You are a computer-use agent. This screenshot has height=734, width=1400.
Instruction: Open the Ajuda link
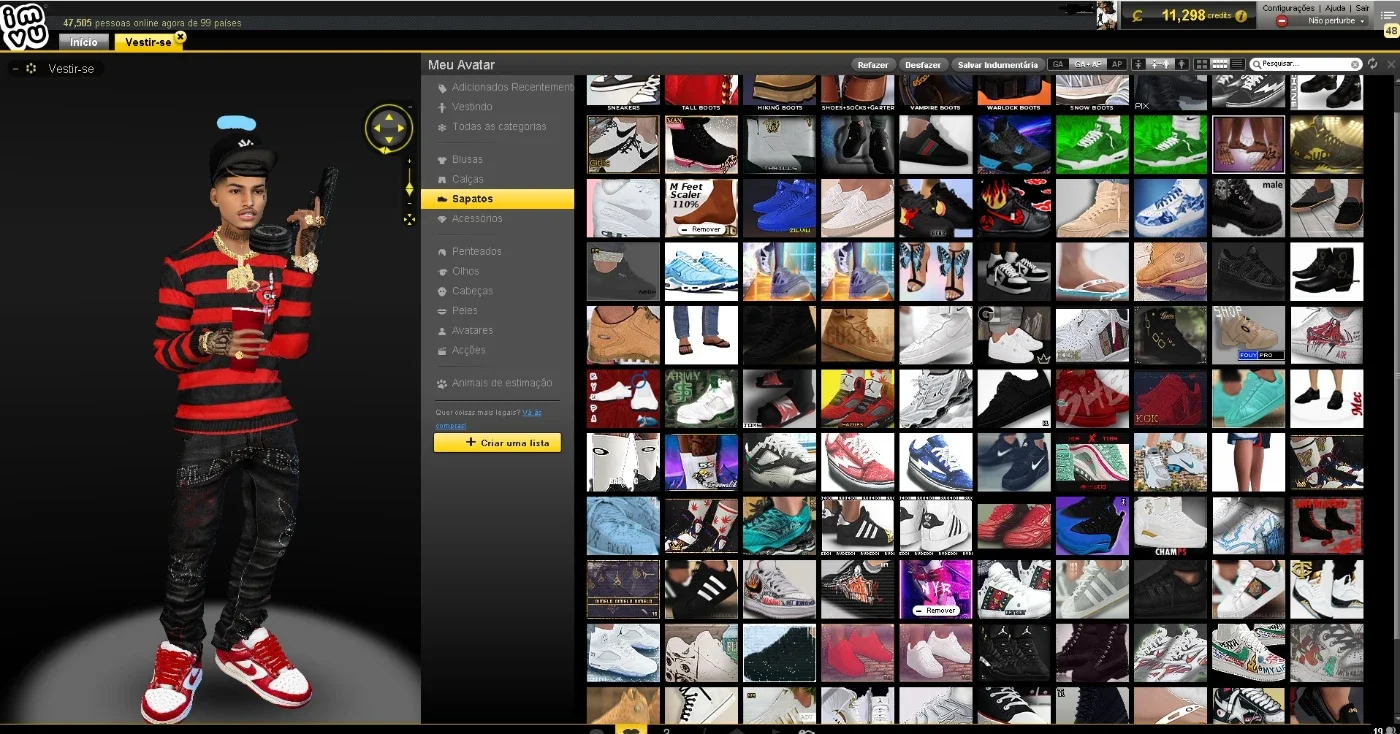(x=1335, y=8)
